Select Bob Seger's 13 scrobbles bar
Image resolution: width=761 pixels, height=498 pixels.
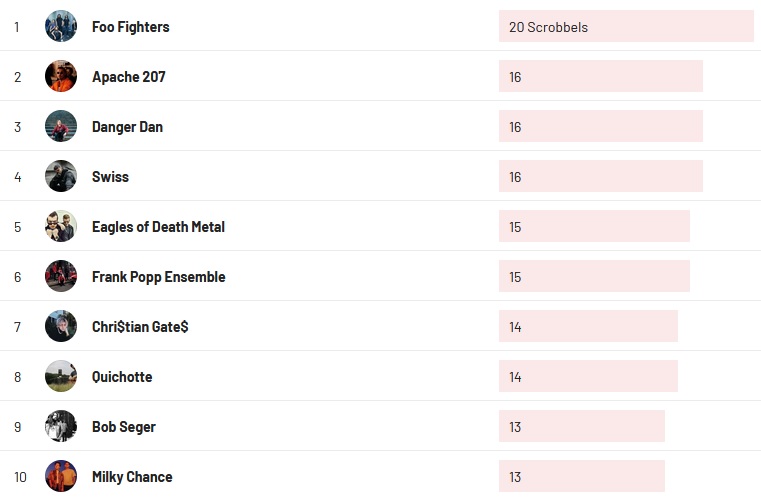[x=581, y=427]
